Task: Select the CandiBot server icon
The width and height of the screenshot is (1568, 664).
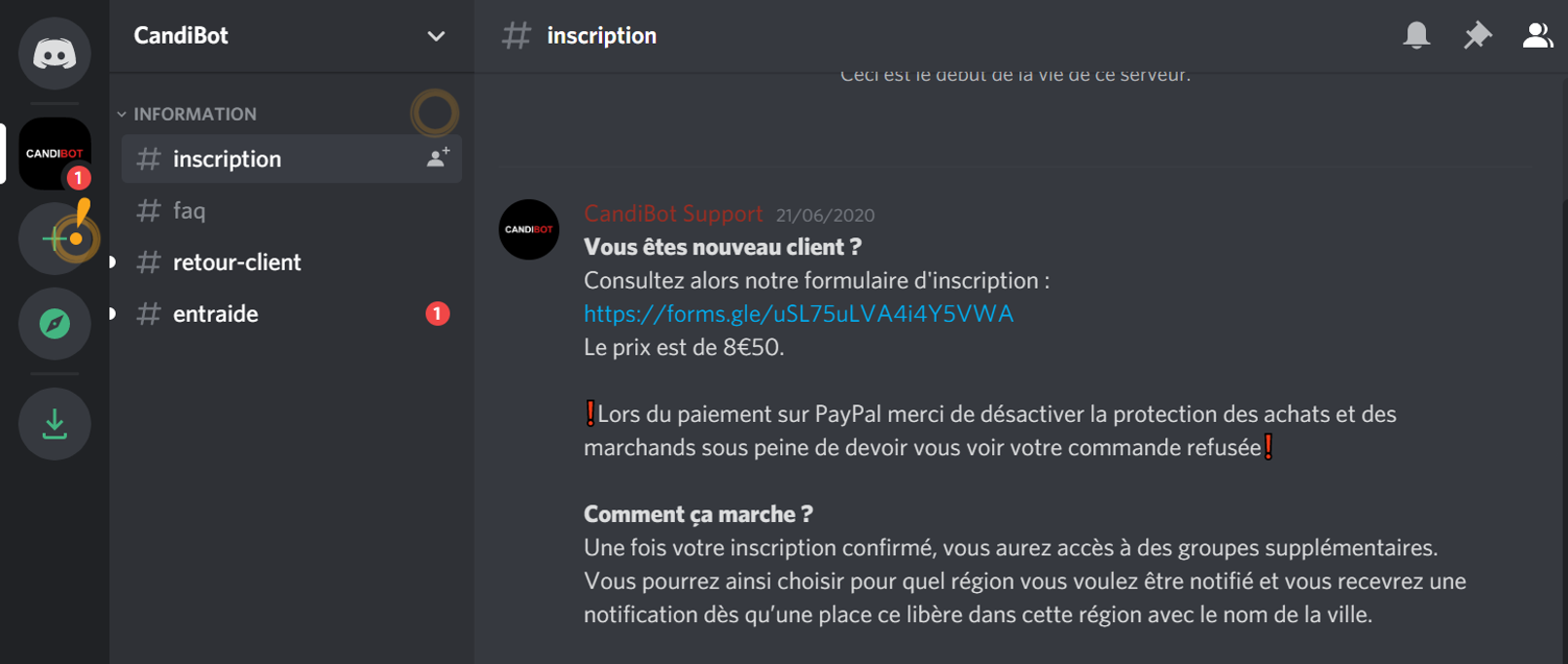Action: pyautogui.click(x=54, y=154)
